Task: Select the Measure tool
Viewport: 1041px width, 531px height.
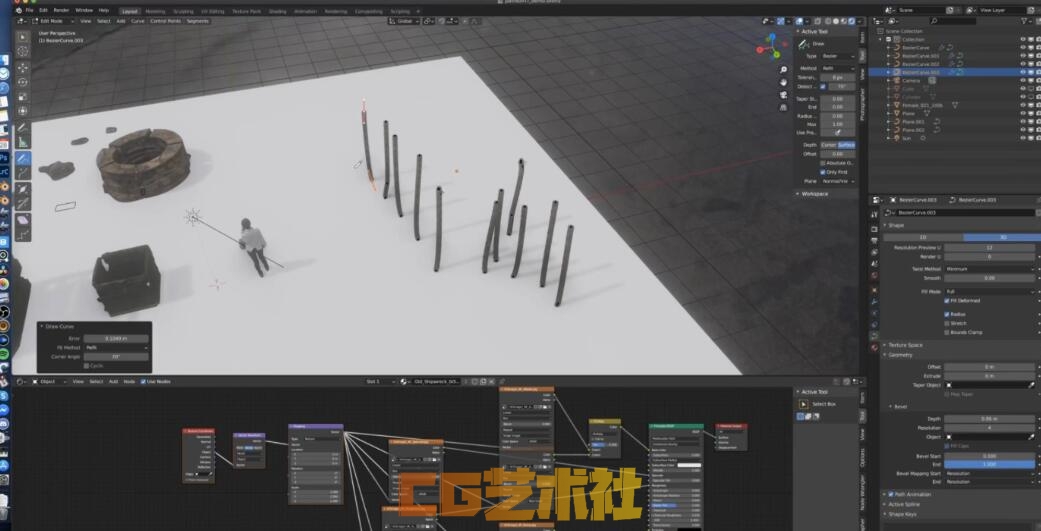Action: 23,141
